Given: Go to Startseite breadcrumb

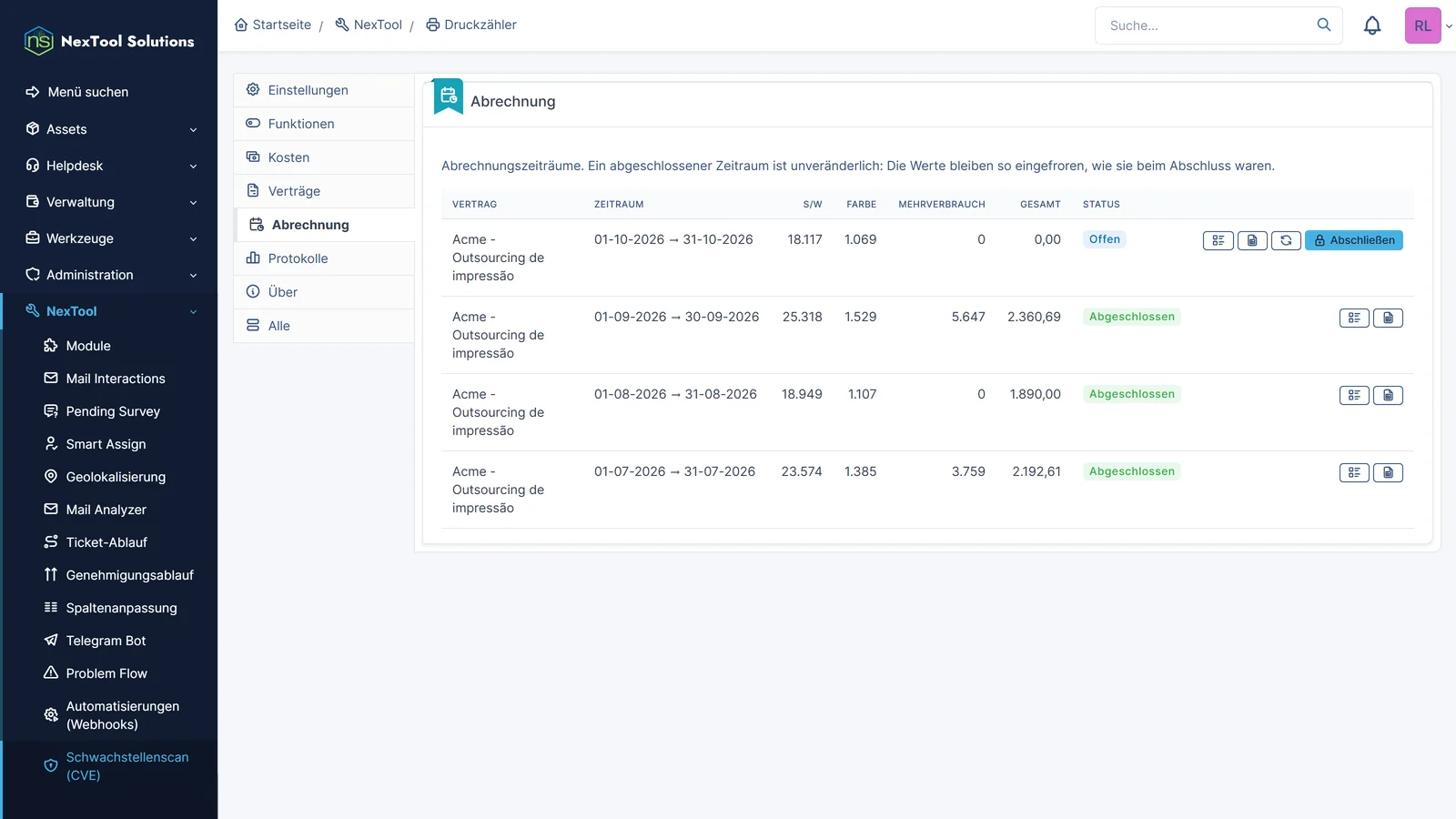Looking at the screenshot, I should (273, 25).
